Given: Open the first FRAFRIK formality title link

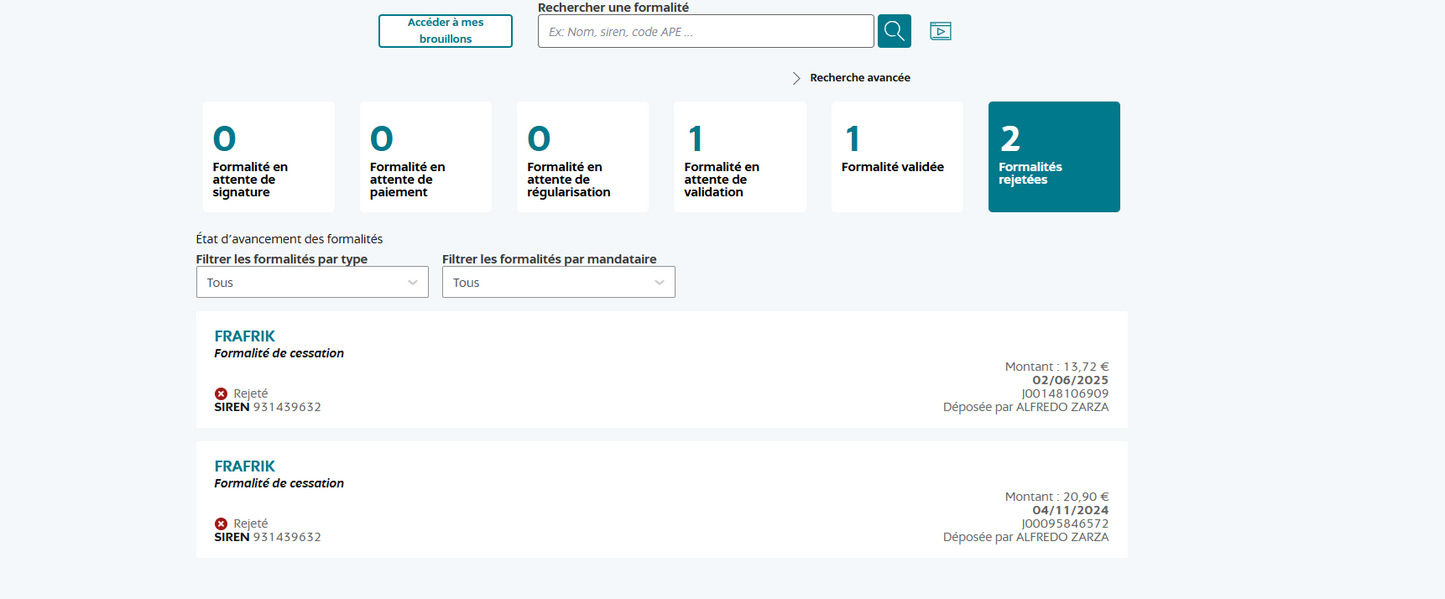Looking at the screenshot, I should [x=244, y=337].
